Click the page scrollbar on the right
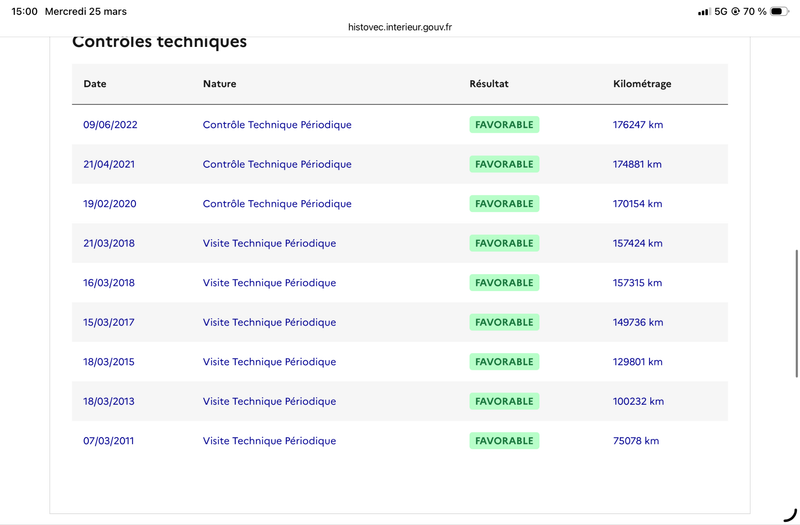 click(796, 313)
